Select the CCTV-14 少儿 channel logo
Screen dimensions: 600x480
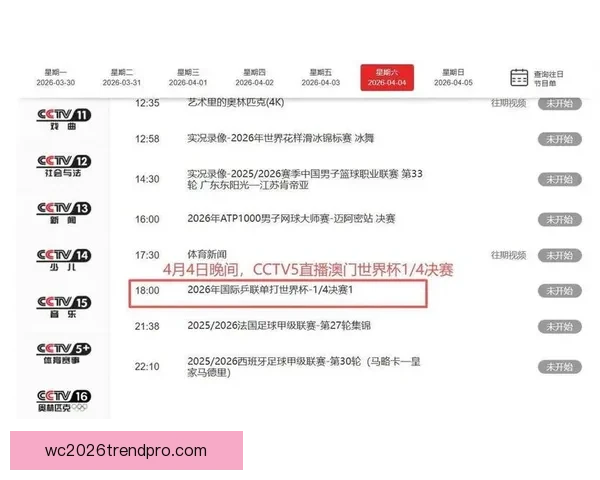coord(64,260)
